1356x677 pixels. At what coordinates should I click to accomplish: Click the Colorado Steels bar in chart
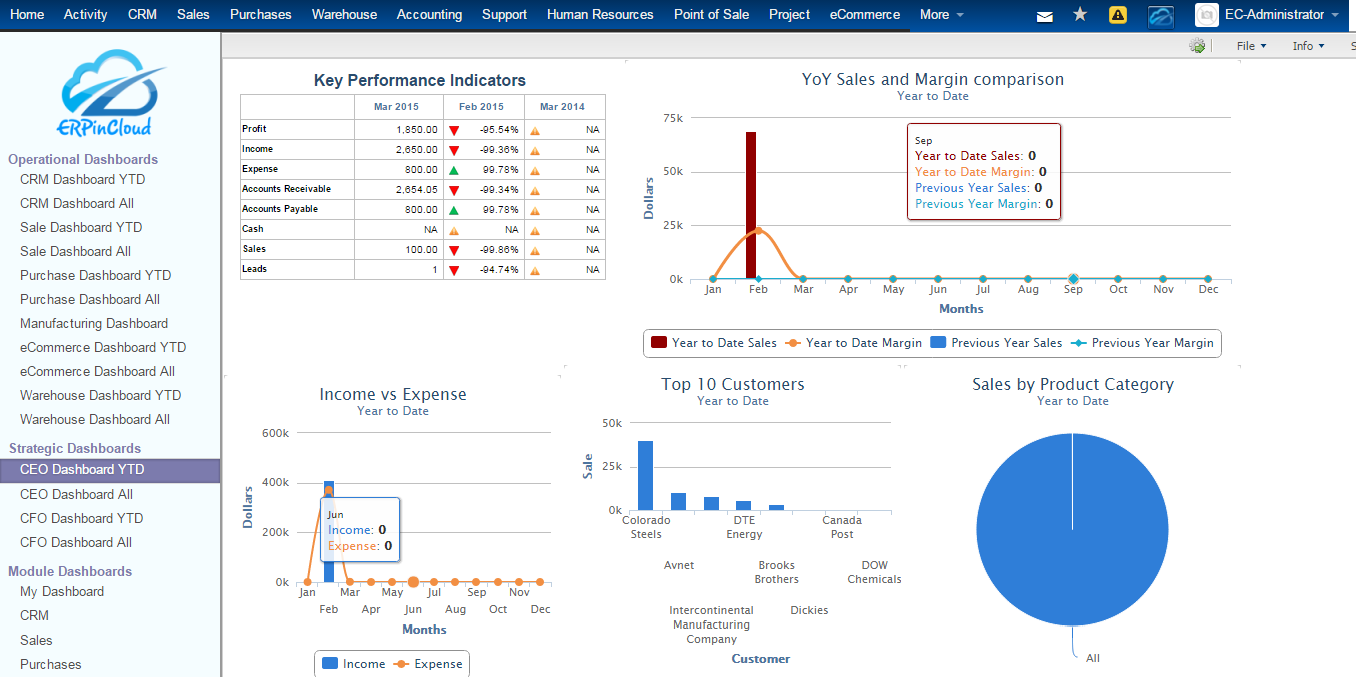click(645, 475)
